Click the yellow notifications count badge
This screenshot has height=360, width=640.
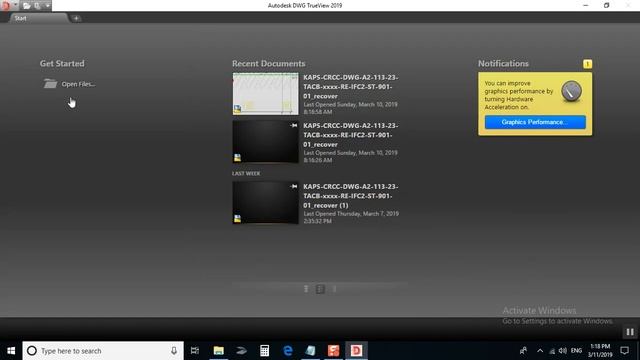[x=587, y=64]
